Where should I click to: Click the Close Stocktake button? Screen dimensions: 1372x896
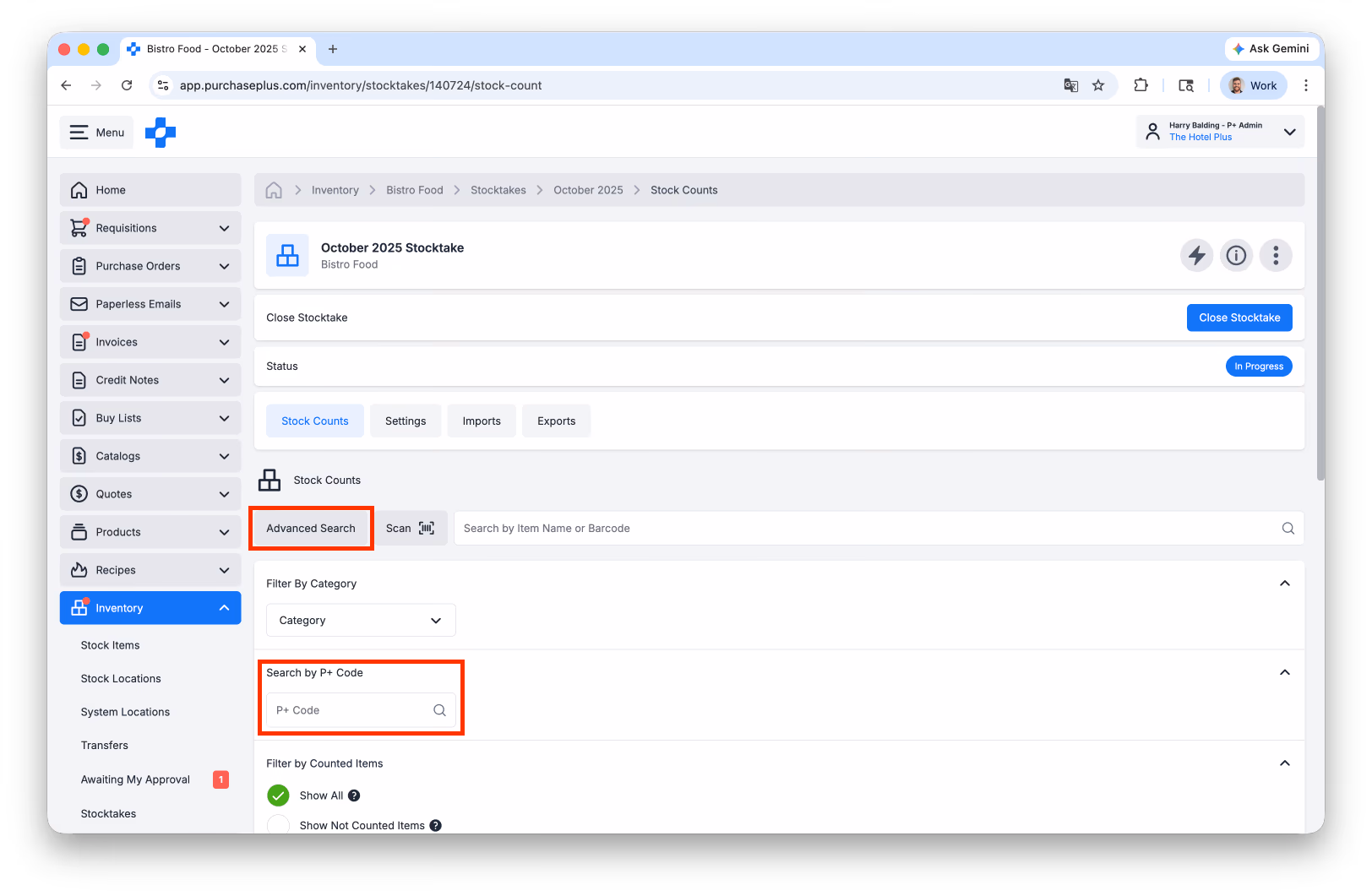[1239, 318]
